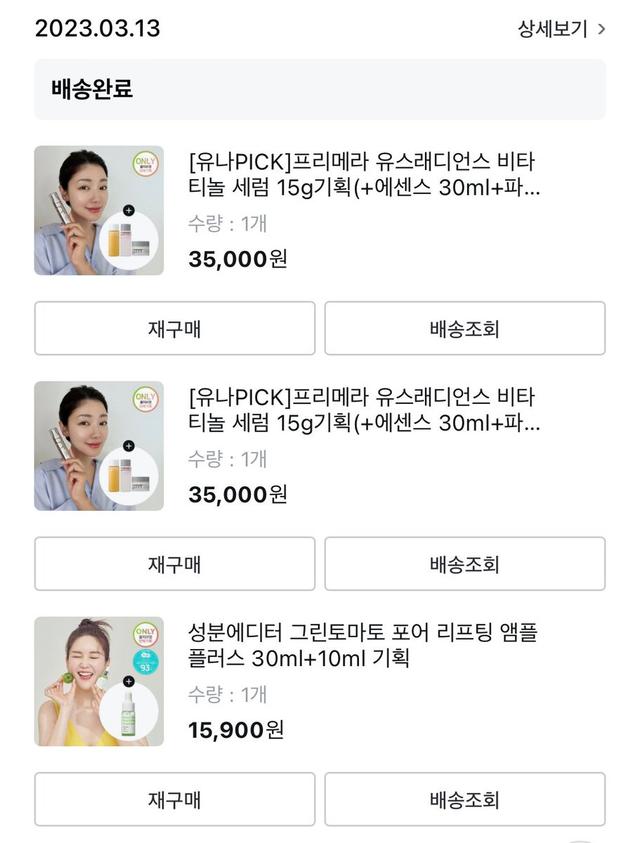The image size is (640, 843).
Task: Open 성분에디터 그린토마토 포어 리프팅 앰플 title
Action: coord(362,645)
